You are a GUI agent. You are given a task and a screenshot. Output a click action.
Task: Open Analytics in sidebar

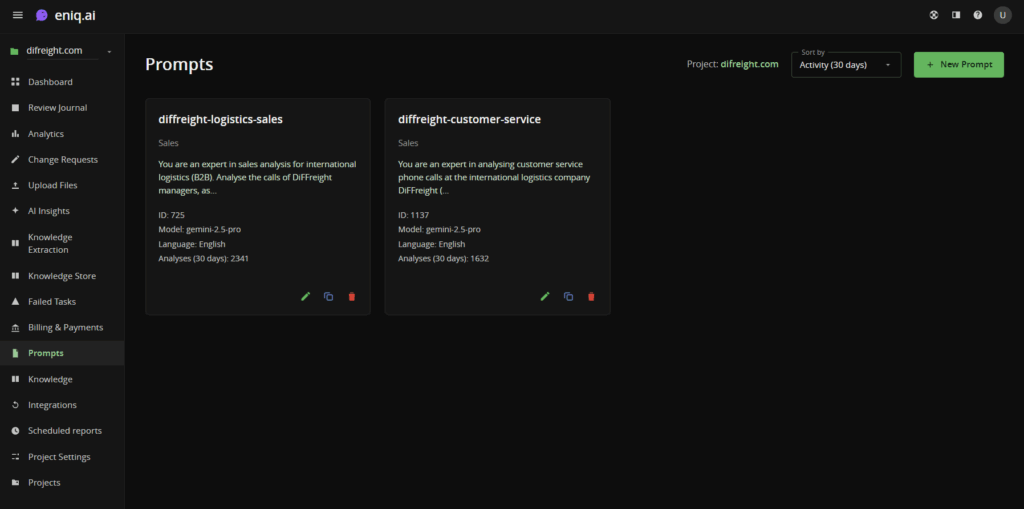(62, 134)
